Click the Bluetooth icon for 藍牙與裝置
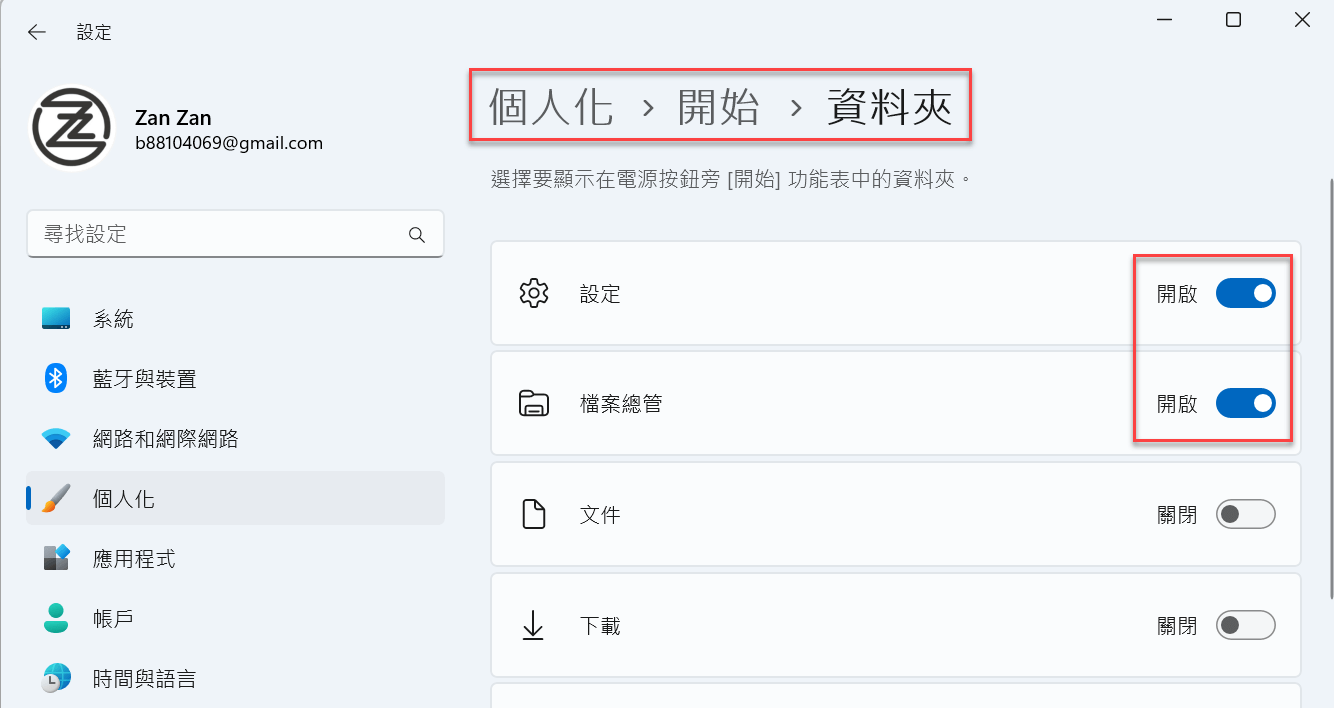The height and width of the screenshot is (708, 1334). point(56,378)
